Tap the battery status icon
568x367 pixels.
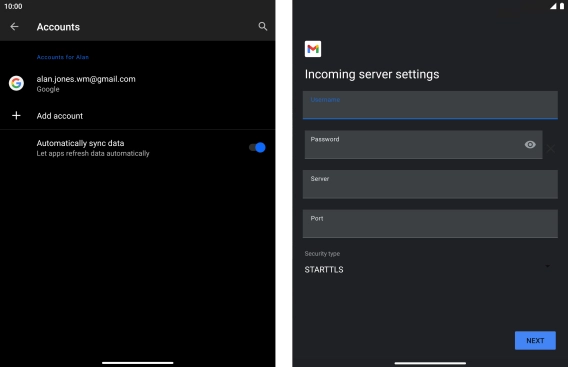click(562, 6)
